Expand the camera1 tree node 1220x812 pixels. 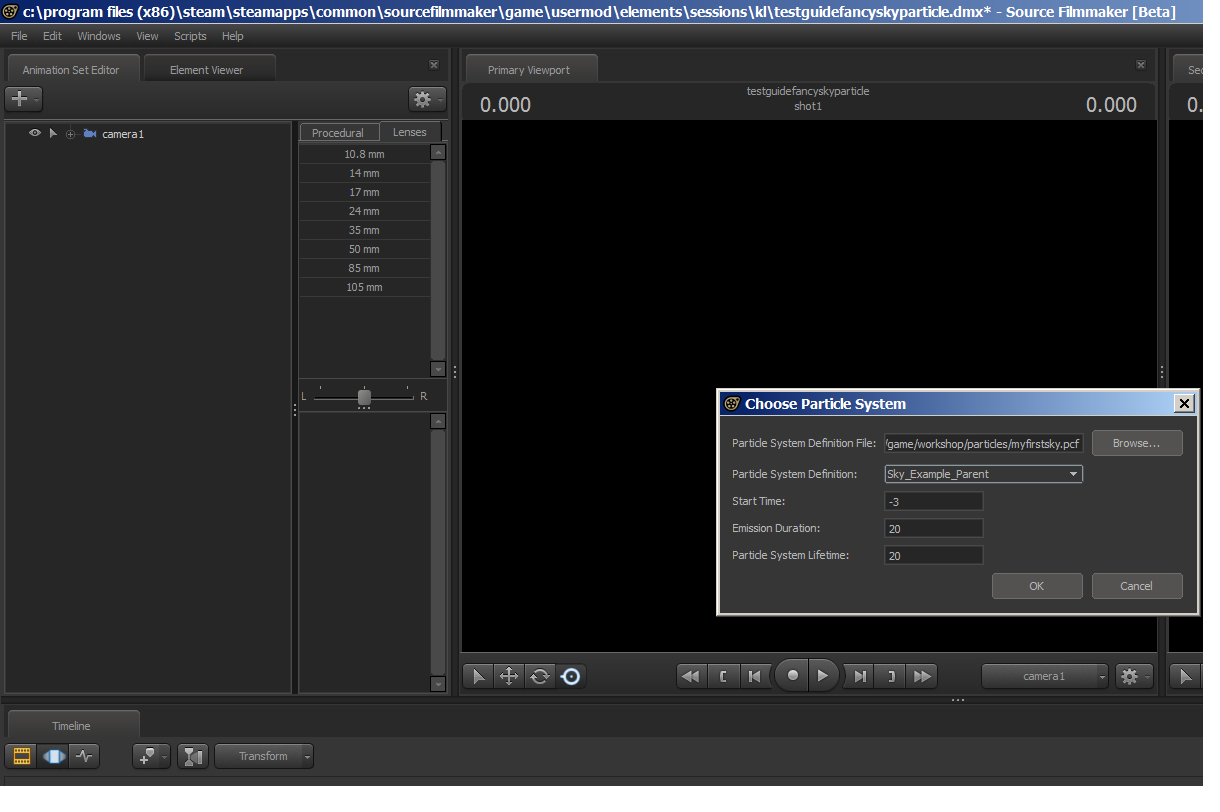point(70,134)
